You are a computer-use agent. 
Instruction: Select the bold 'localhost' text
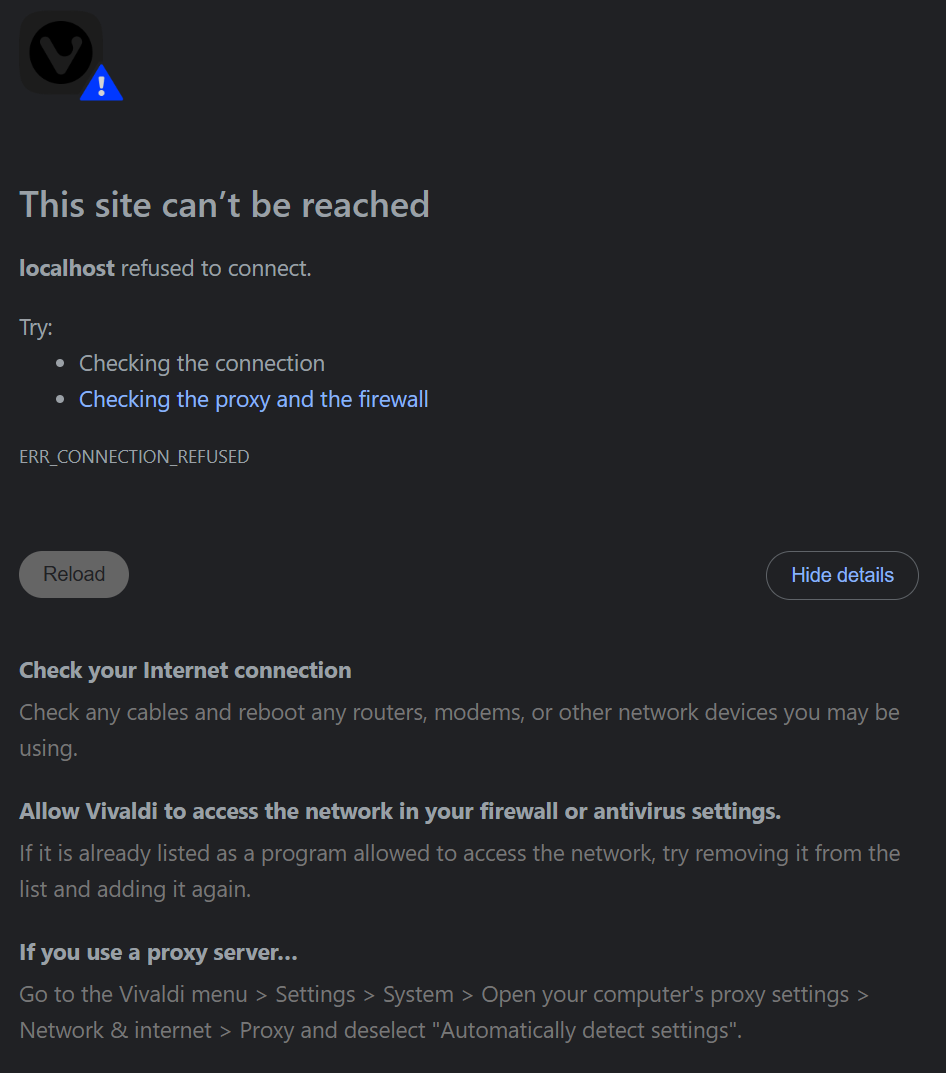click(x=66, y=268)
